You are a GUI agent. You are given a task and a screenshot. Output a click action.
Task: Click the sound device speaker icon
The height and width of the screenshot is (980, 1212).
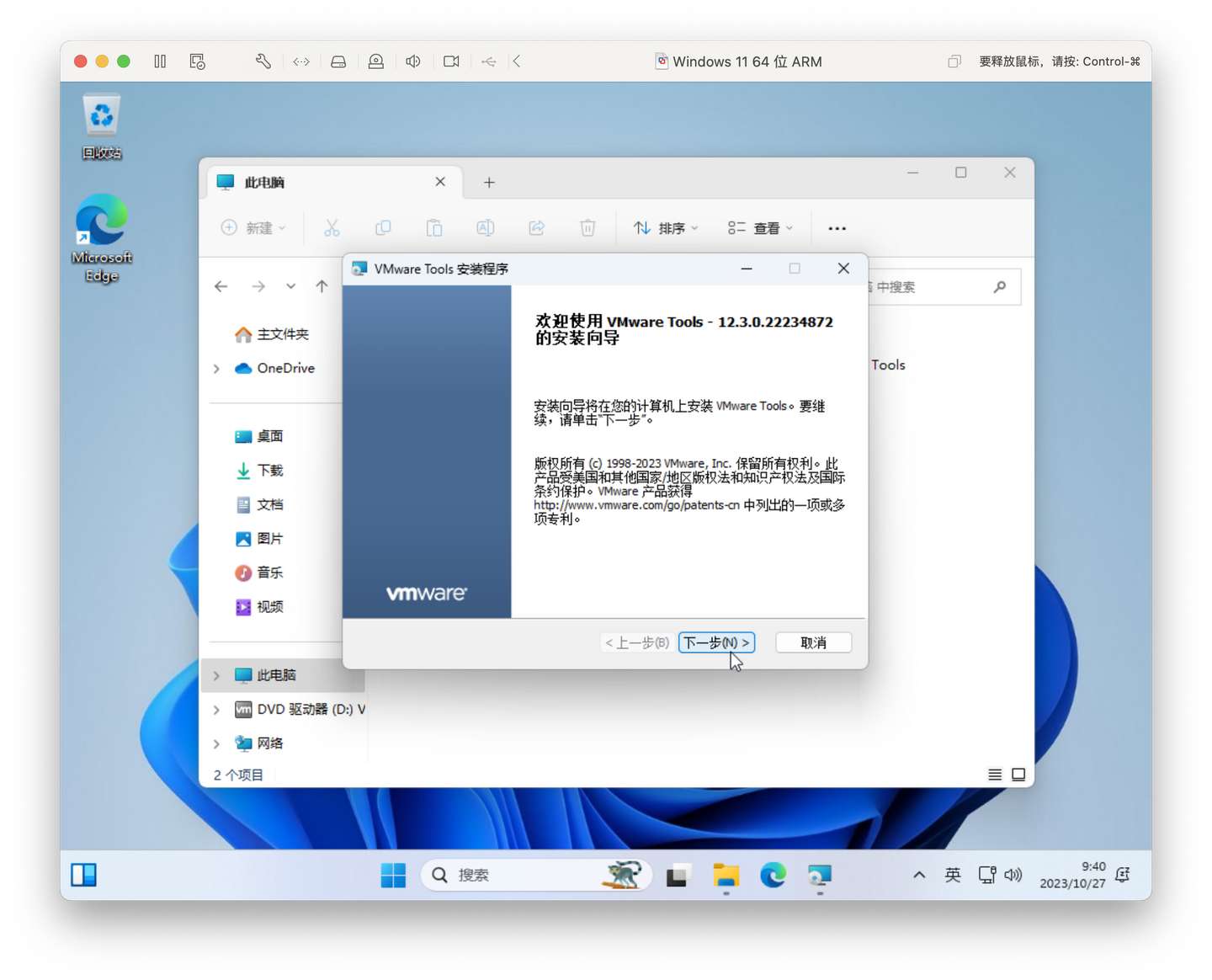click(413, 61)
